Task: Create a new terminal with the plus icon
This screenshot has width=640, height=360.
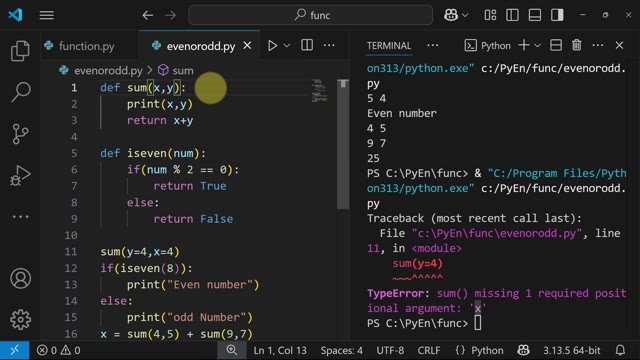Action: [x=524, y=45]
